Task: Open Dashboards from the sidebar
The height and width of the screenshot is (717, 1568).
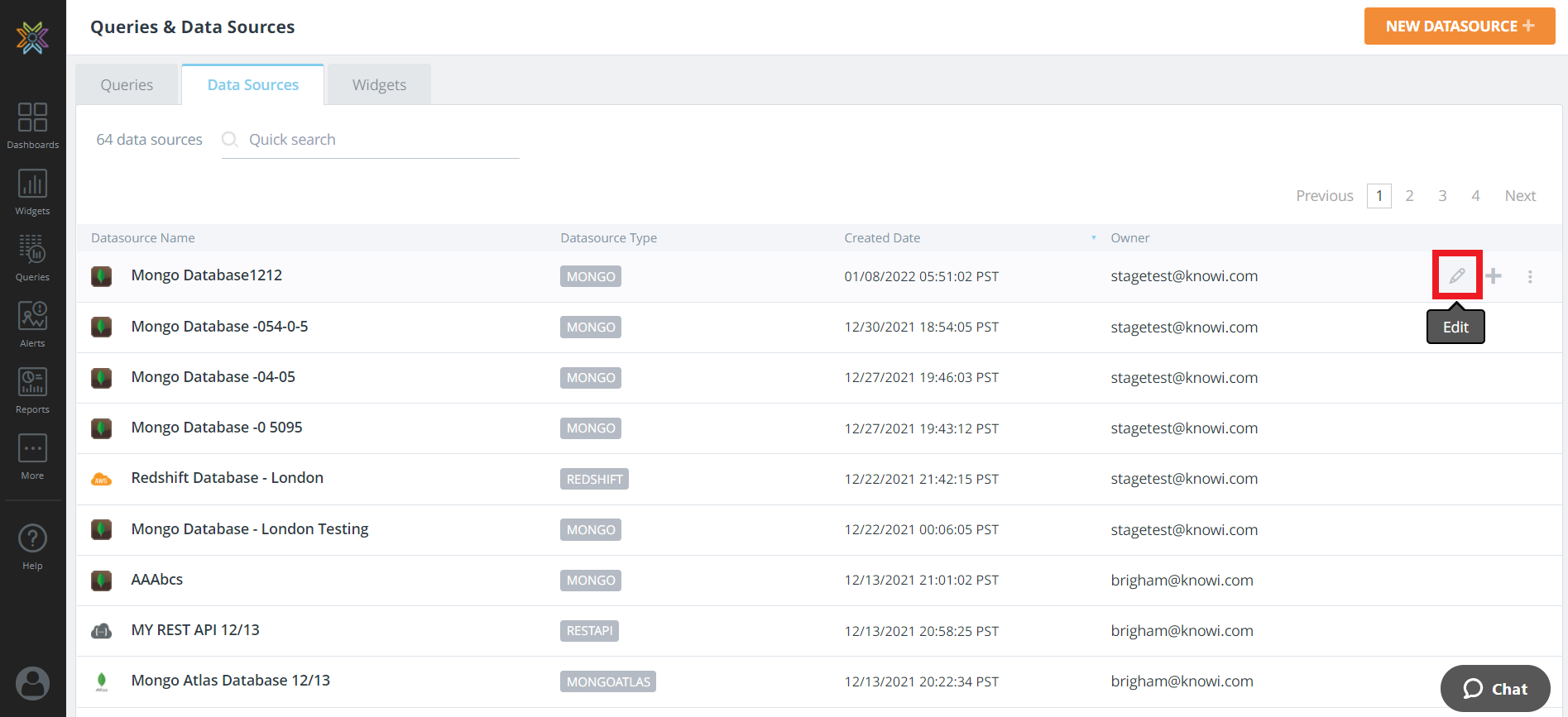Action: [x=32, y=126]
